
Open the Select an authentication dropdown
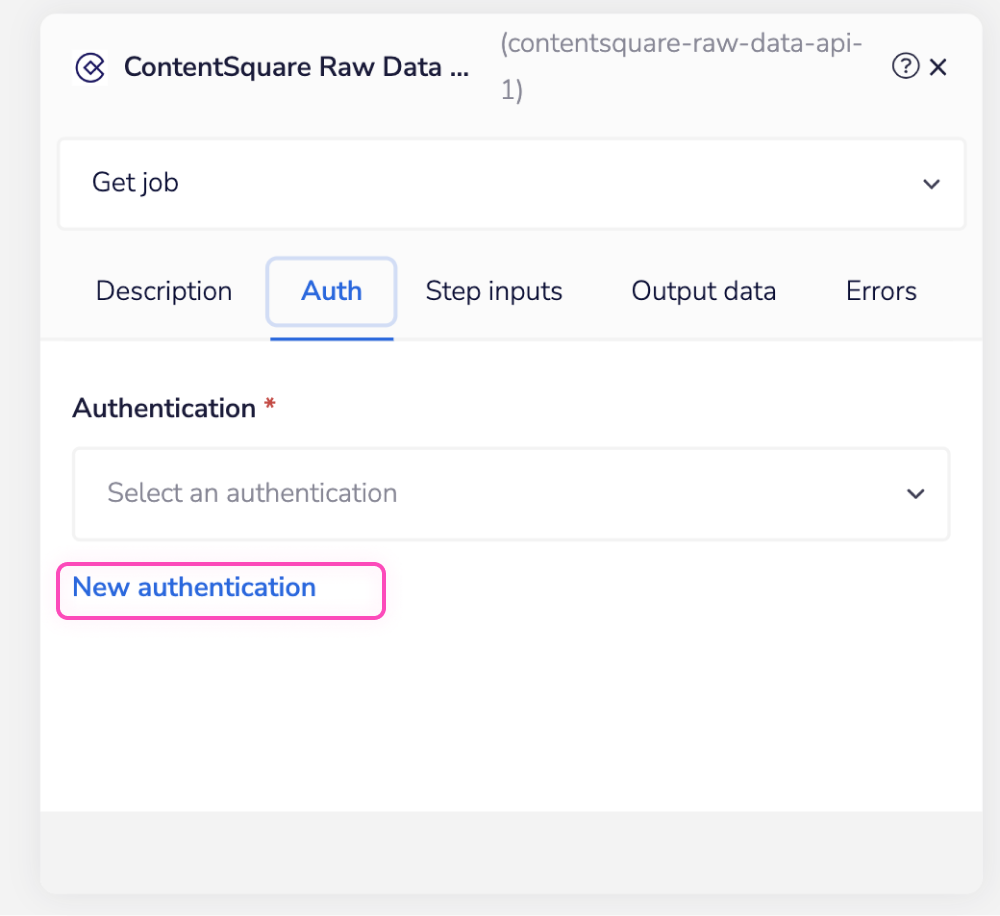tap(512, 493)
